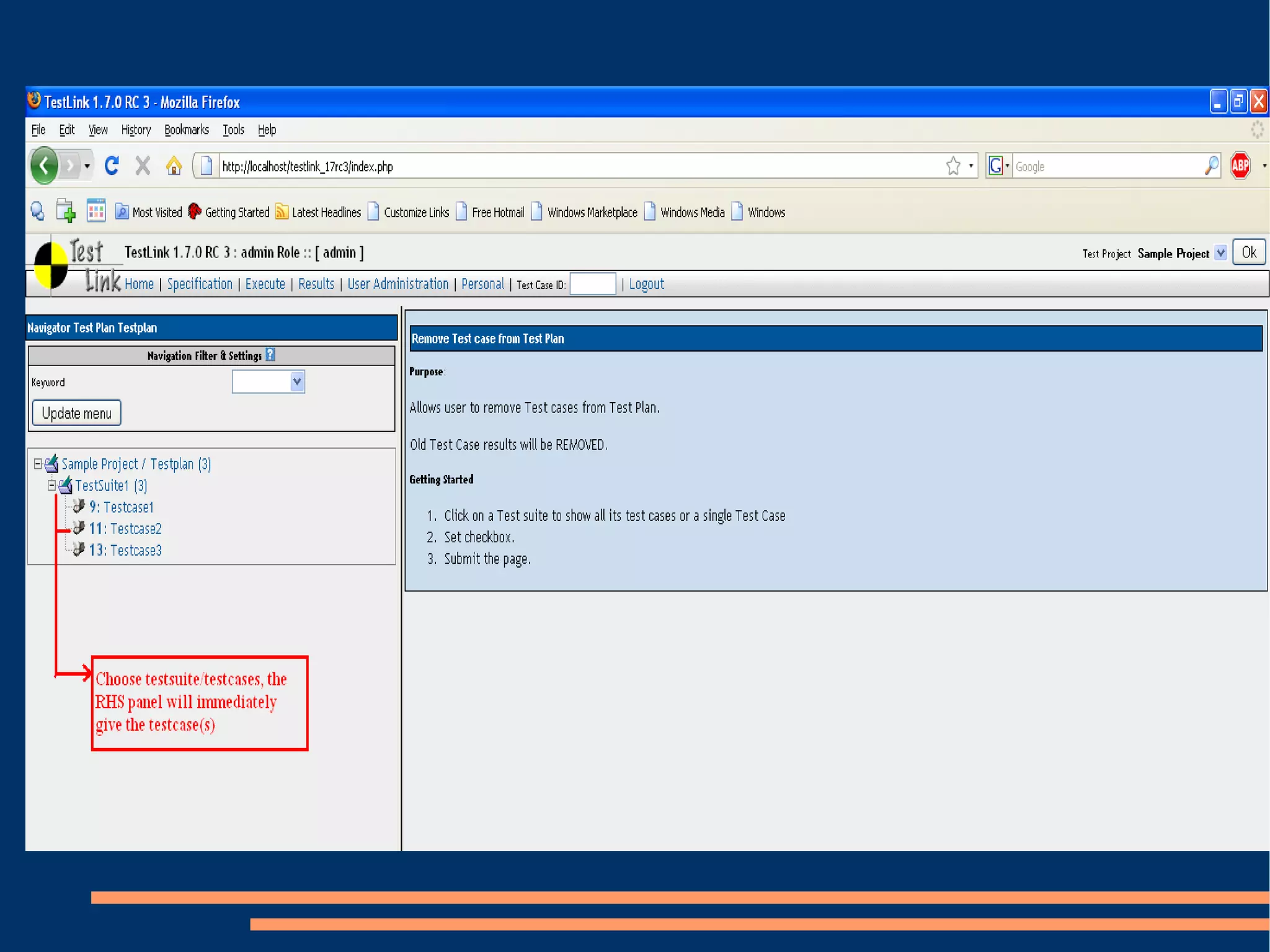Screen dimensions: 1270x952
Task: Collapse the TestSuite1 tree node
Action: tap(51, 486)
